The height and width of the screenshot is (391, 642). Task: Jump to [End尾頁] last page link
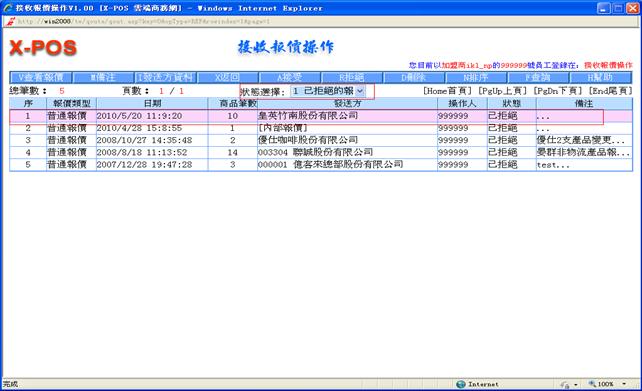610,91
